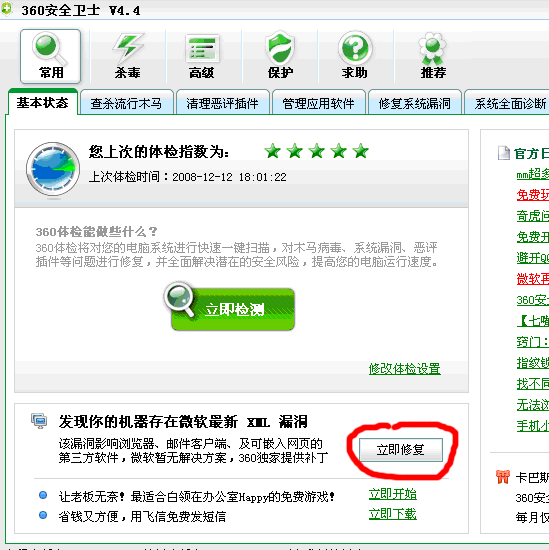Screen dimensions: 549x550
Task: Click the radar clock health check icon
Action: coord(53,169)
